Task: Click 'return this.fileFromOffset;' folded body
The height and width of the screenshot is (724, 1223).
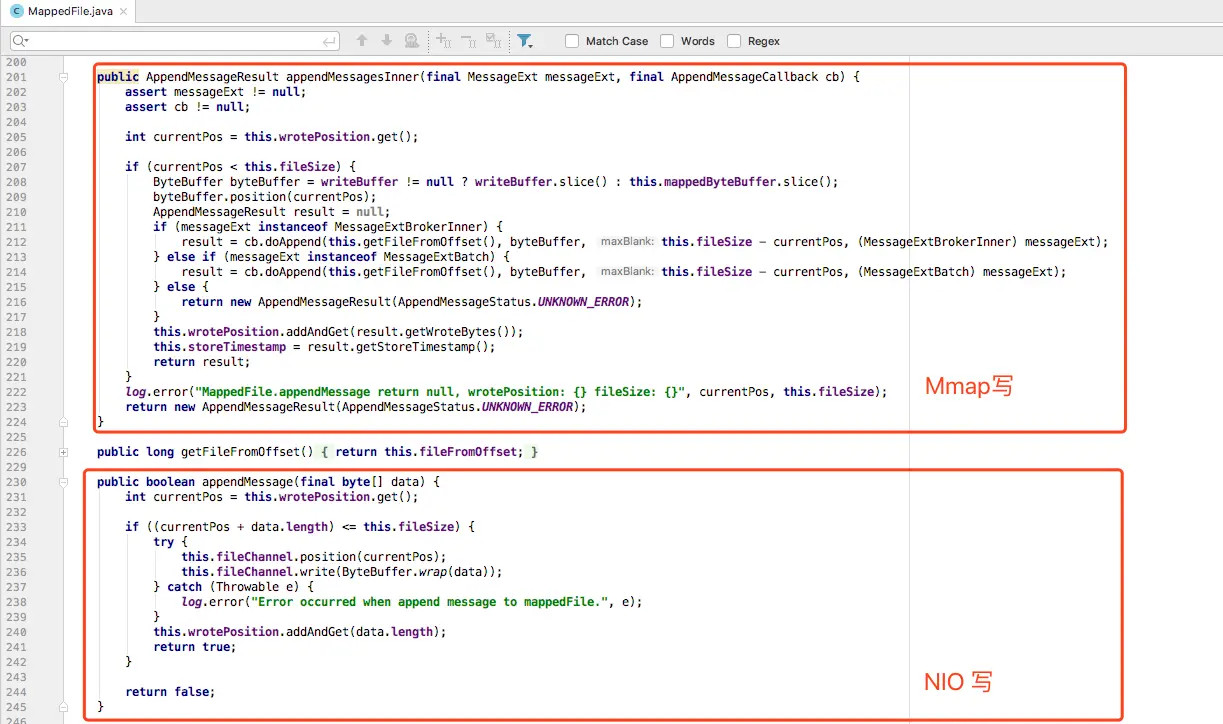Action: coord(428,452)
